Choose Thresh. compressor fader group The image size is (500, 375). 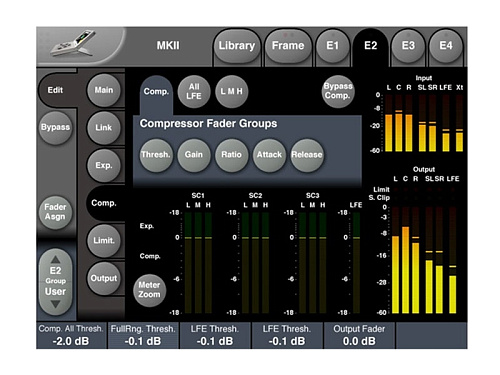point(156,155)
